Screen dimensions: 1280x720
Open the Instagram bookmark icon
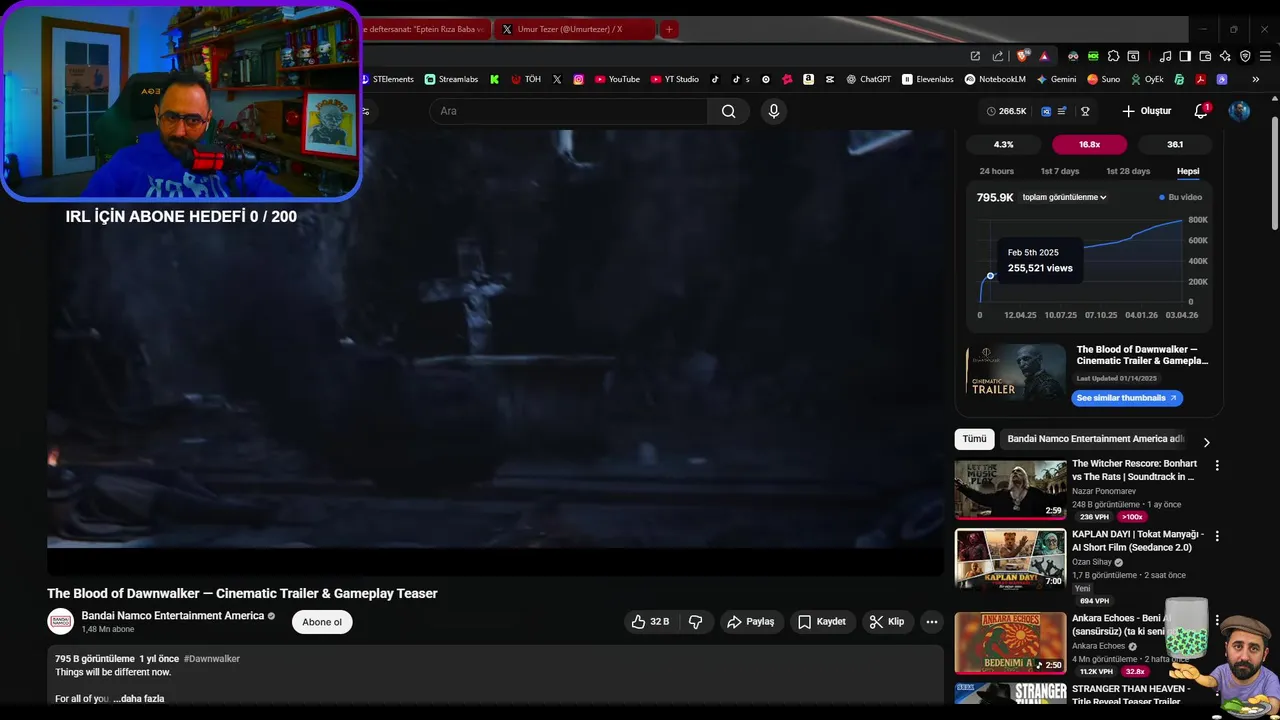click(578, 79)
